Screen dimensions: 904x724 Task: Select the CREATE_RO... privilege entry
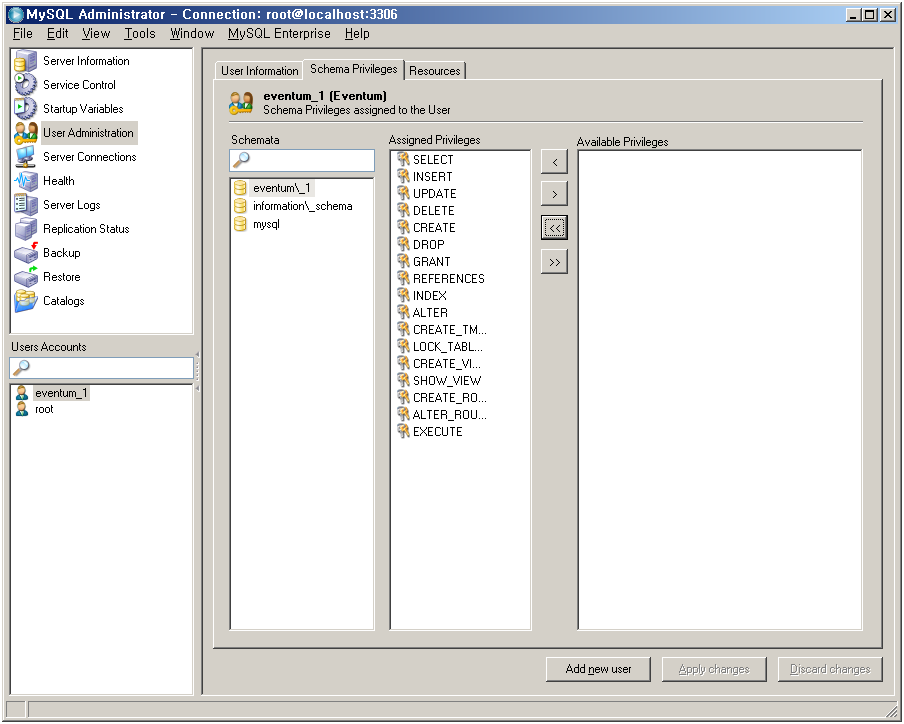tap(450, 398)
